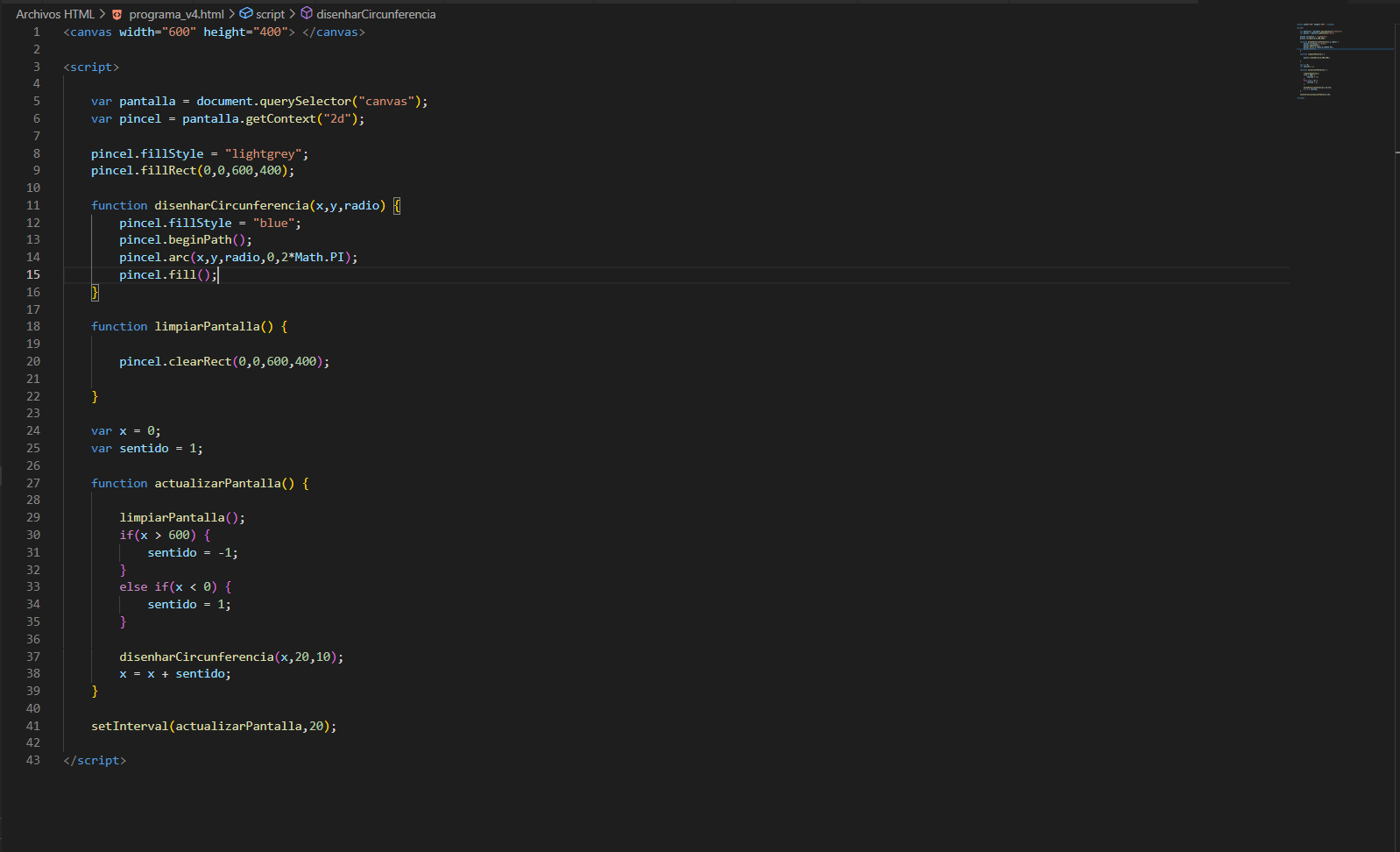Click 'Math.PI' on line 14
Image resolution: width=1400 pixels, height=852 pixels.
pos(319,257)
